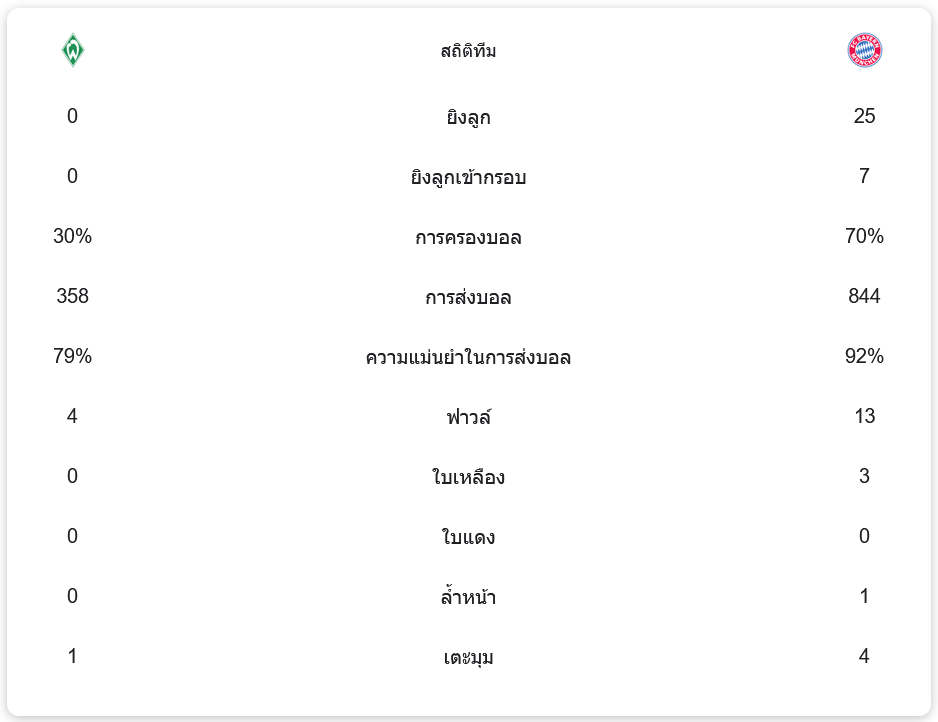Image resolution: width=938 pixels, height=722 pixels.
Task: Click the ใบเหลือง yellow card label
Action: point(468,477)
